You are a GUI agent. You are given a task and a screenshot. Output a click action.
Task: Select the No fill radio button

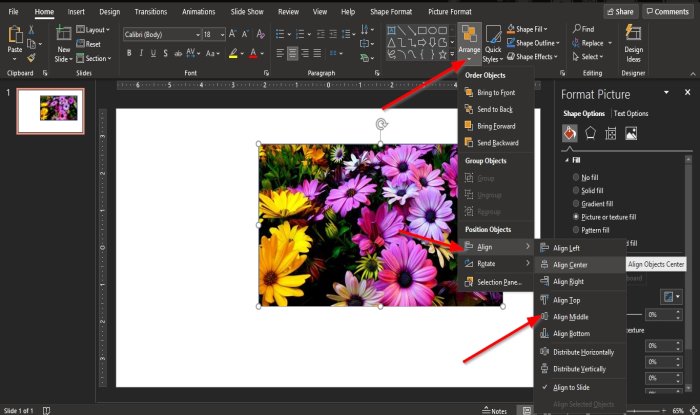[577, 177]
